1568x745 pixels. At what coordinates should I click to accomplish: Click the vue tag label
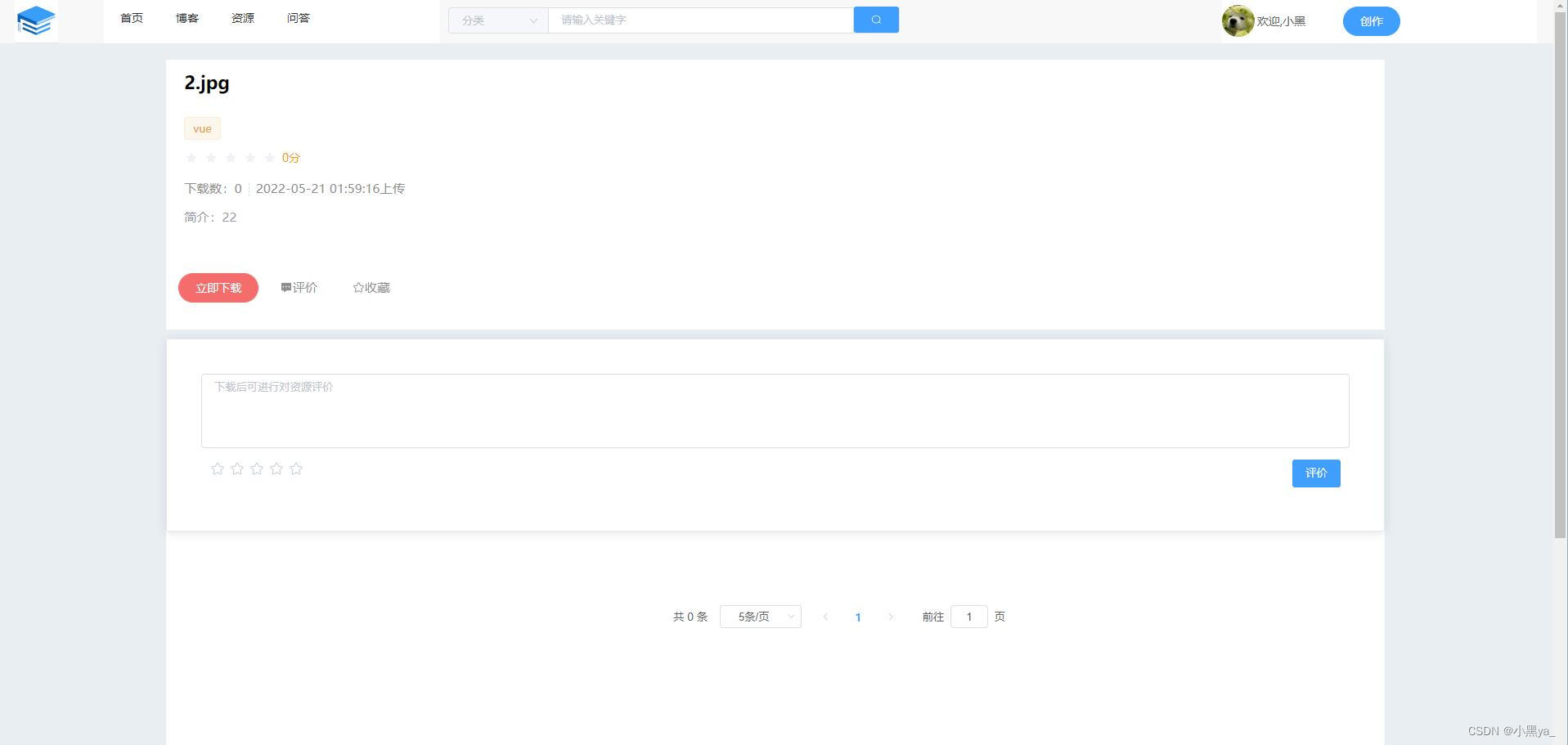[202, 129]
